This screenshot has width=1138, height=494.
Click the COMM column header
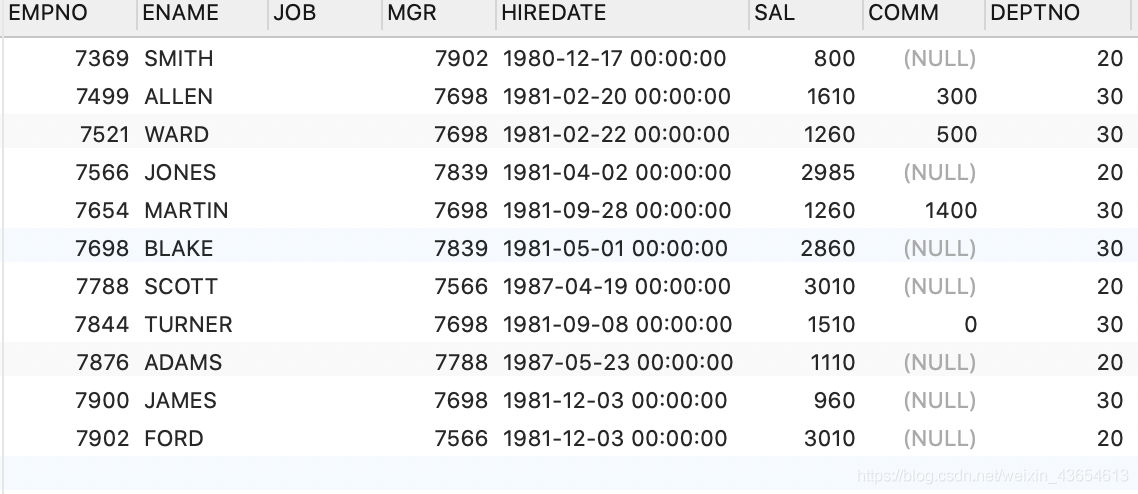click(x=923, y=13)
